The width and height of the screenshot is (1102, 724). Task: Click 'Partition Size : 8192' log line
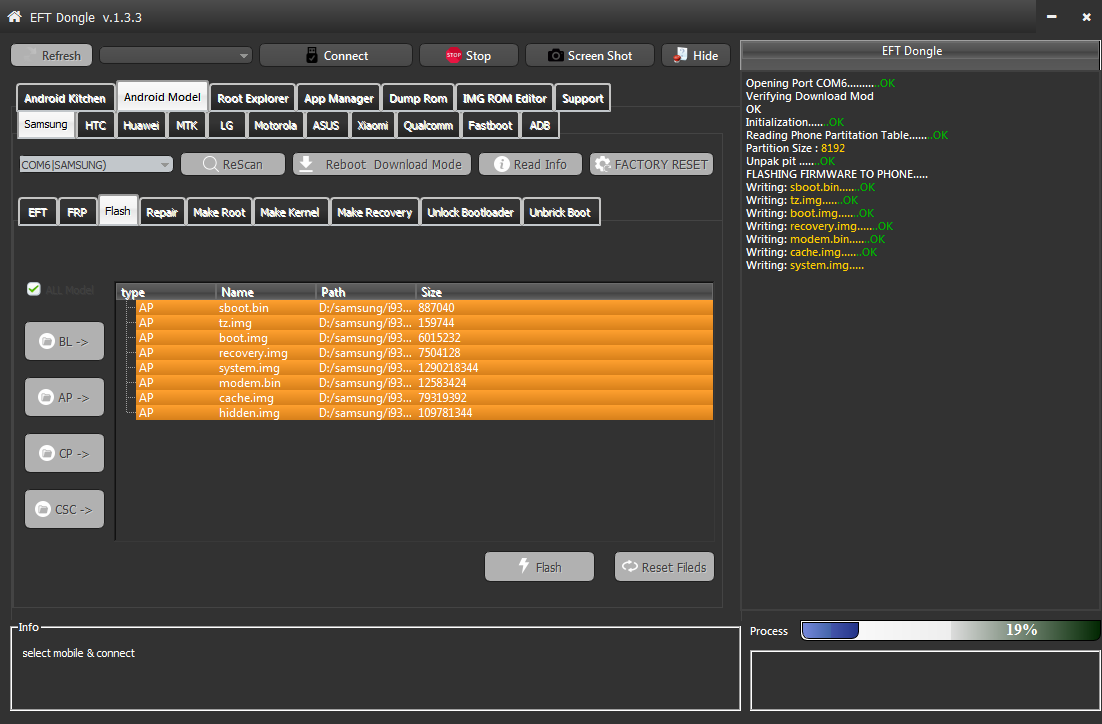tap(795, 148)
